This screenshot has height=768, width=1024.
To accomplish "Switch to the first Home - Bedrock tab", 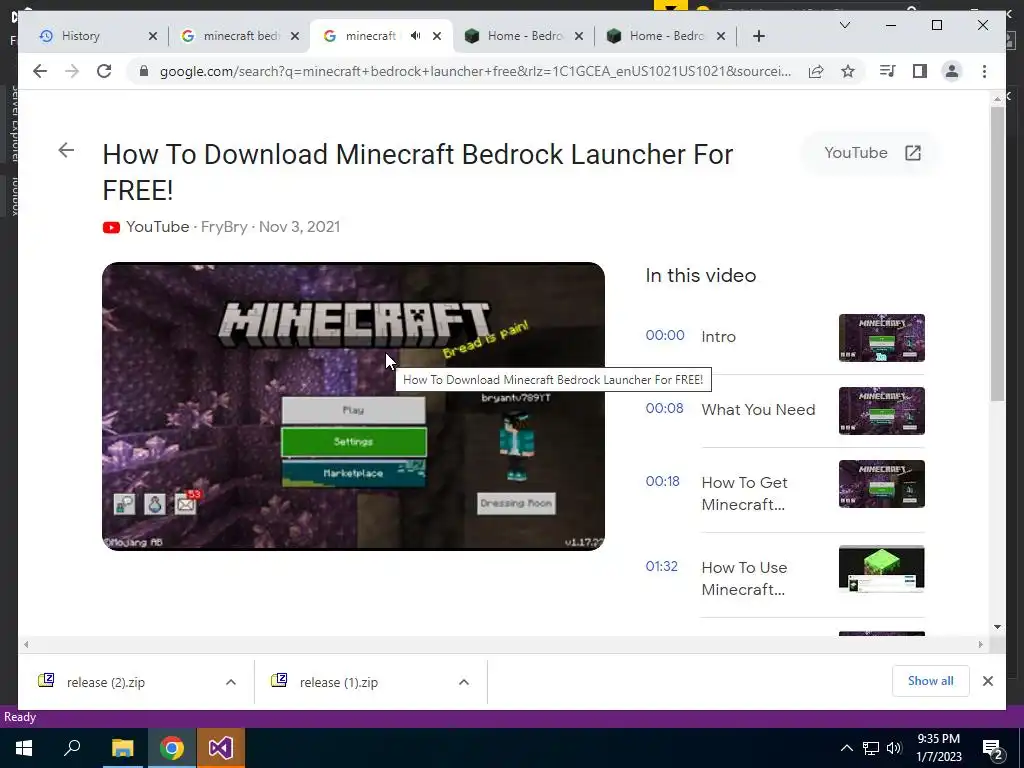I will [x=525, y=36].
